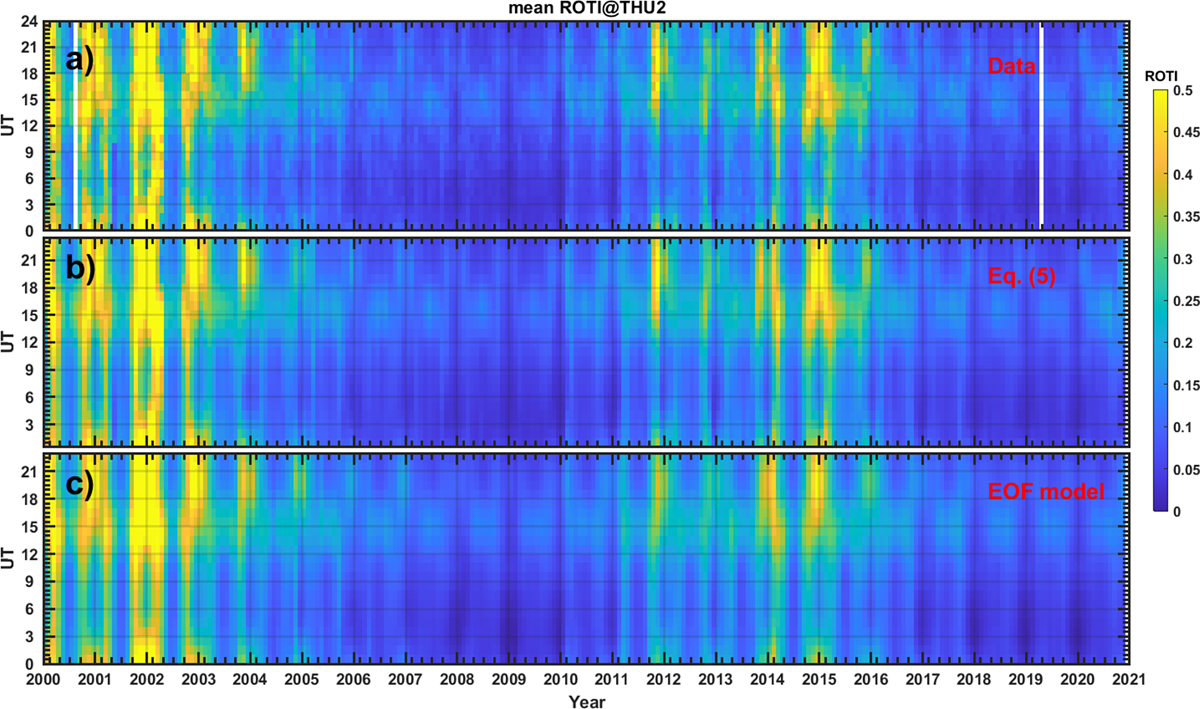Click the "2021" year tick label
This screenshot has height=709, width=1200.
(x=1129, y=681)
